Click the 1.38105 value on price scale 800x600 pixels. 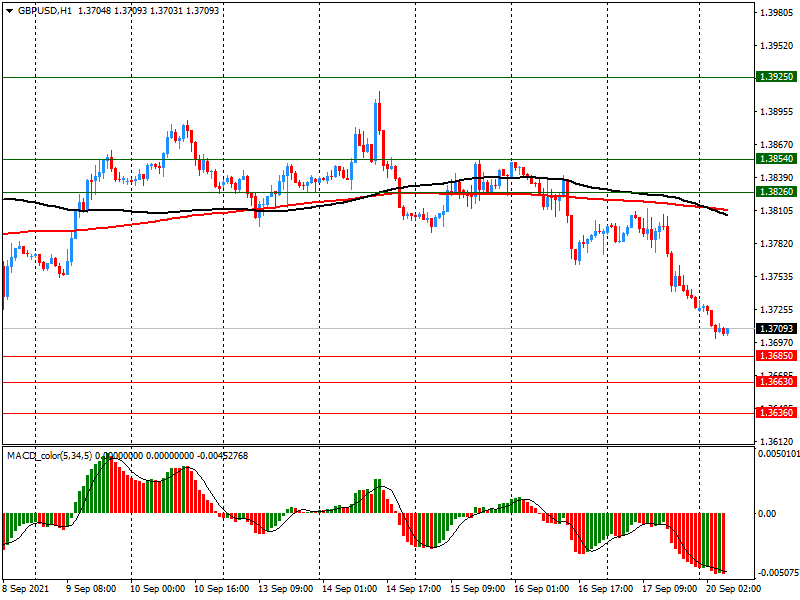pyautogui.click(x=777, y=211)
